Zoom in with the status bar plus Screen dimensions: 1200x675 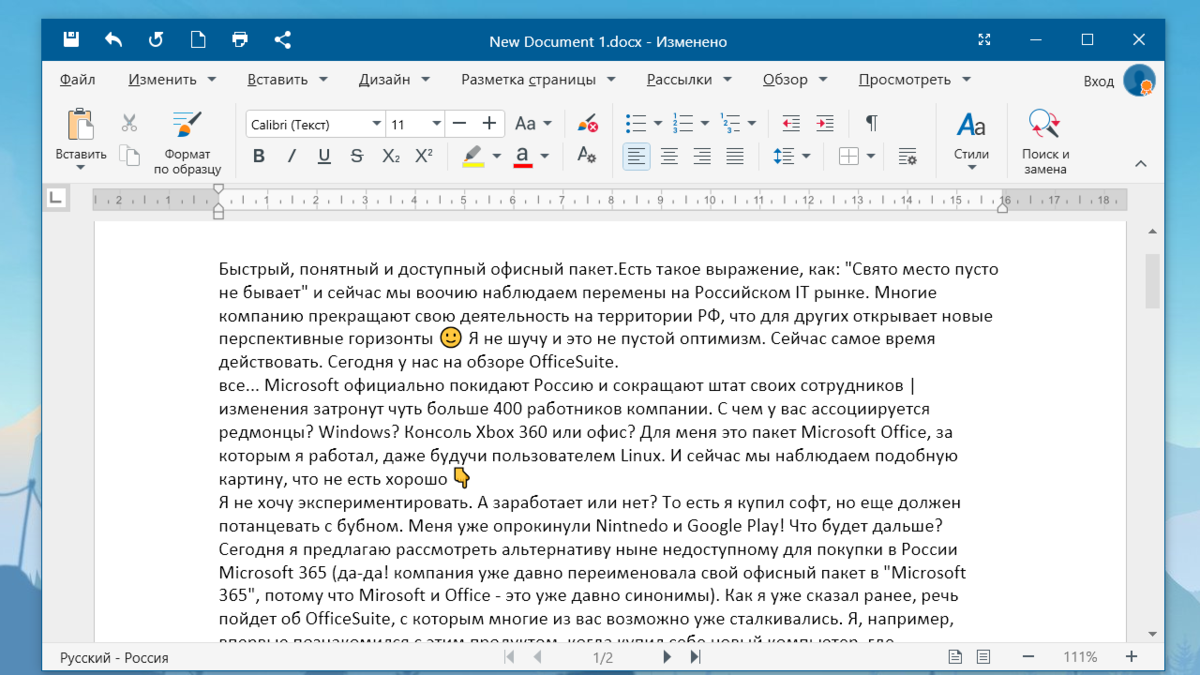click(x=1132, y=657)
